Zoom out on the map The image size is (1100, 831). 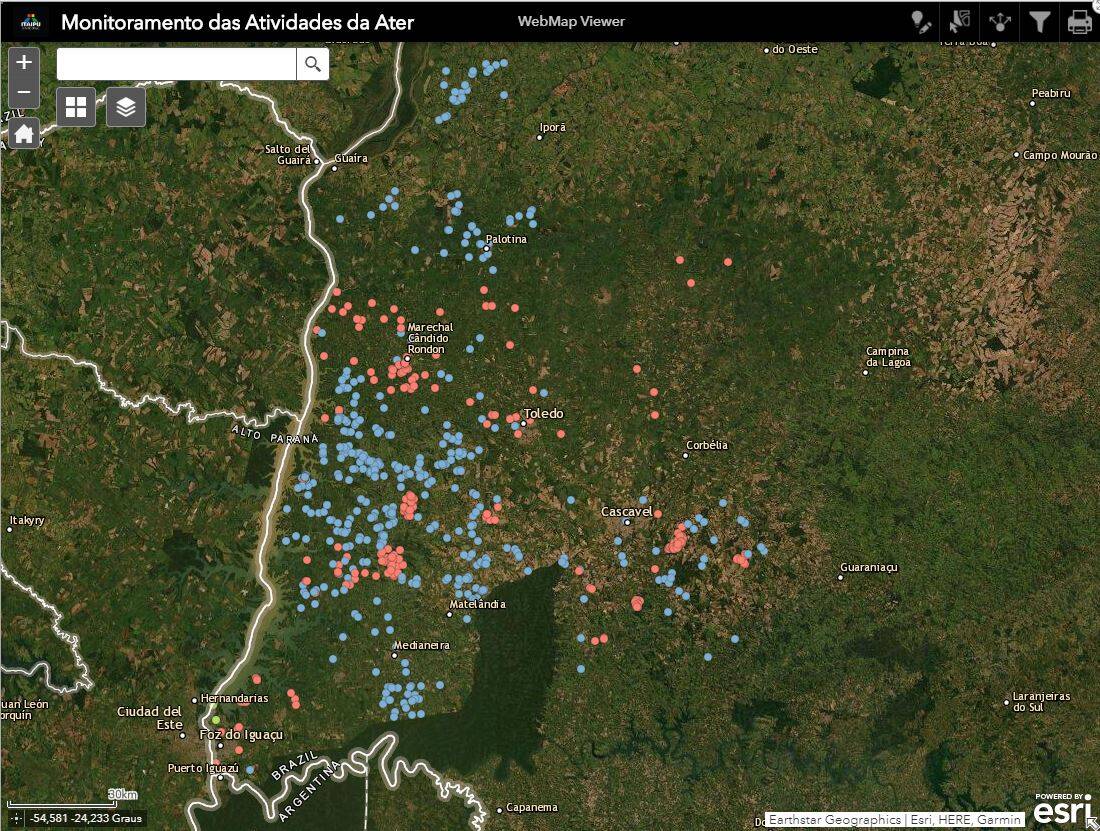tap(24, 93)
